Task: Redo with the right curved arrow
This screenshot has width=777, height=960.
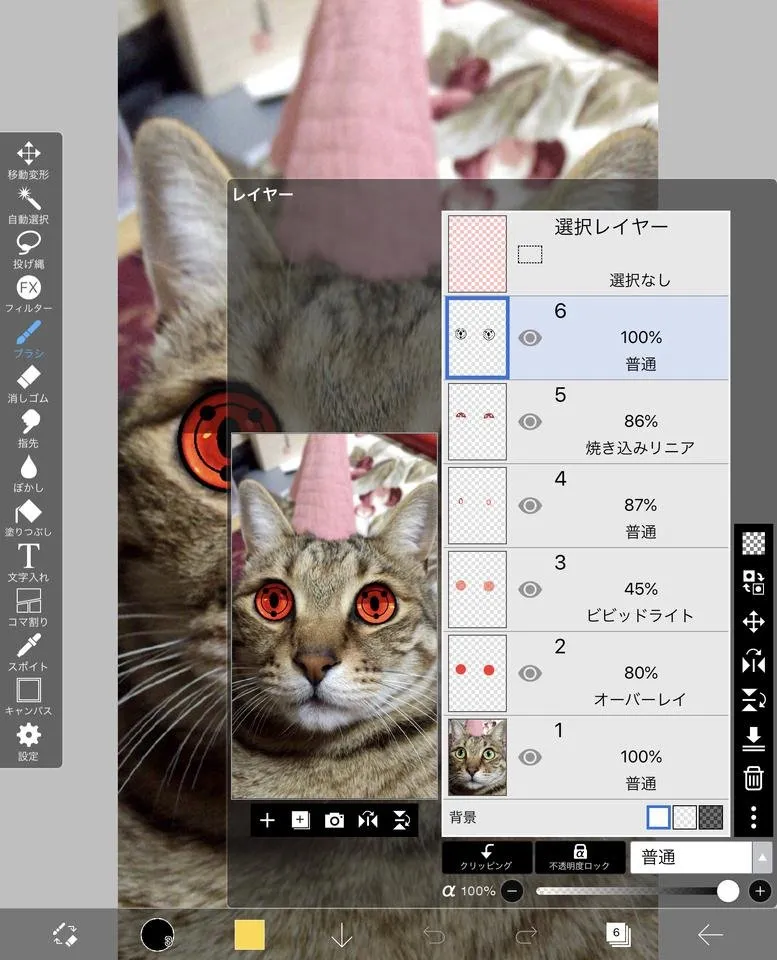Action: [x=526, y=935]
